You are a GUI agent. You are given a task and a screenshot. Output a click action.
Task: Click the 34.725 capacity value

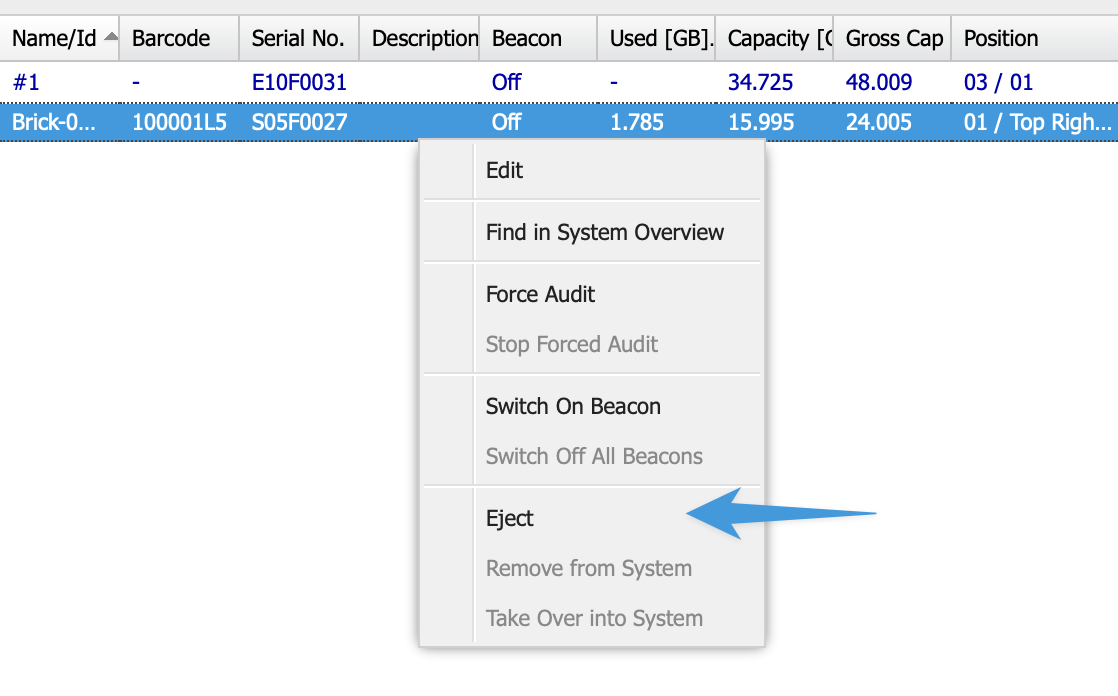pyautogui.click(x=760, y=82)
